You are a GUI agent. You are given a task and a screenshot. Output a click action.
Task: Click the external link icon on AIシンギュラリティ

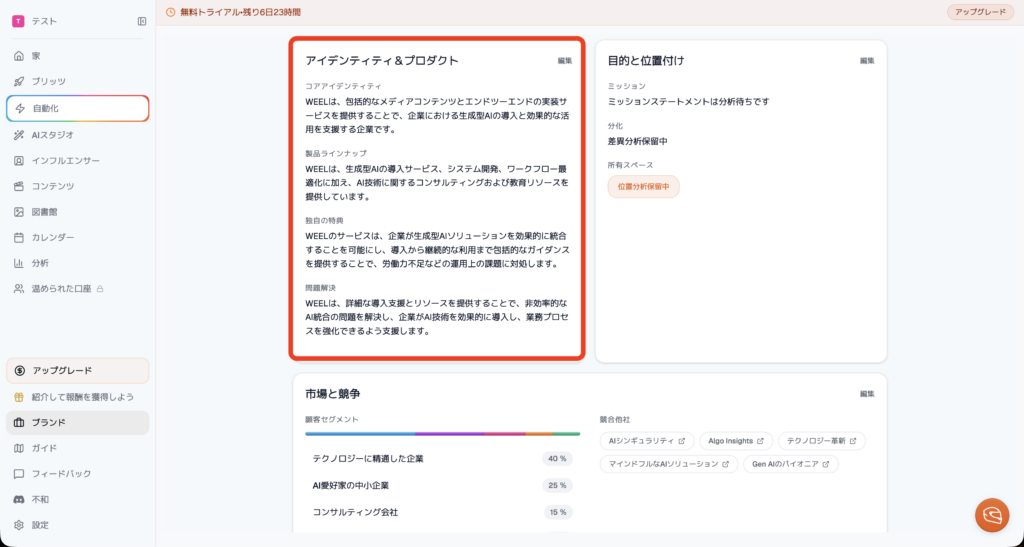coord(682,441)
